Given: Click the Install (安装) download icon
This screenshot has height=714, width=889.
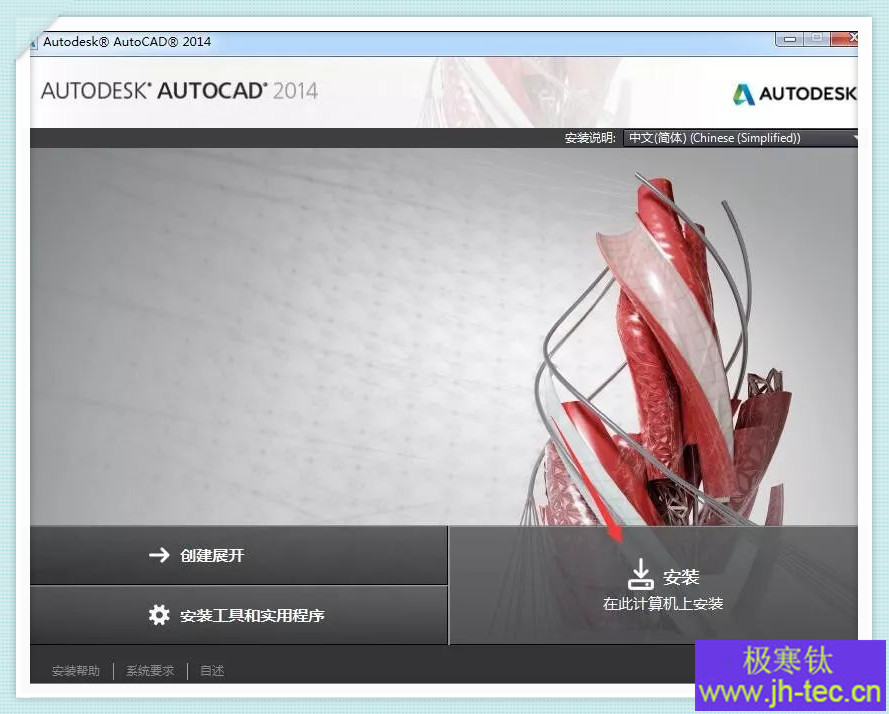Looking at the screenshot, I should point(640,574).
